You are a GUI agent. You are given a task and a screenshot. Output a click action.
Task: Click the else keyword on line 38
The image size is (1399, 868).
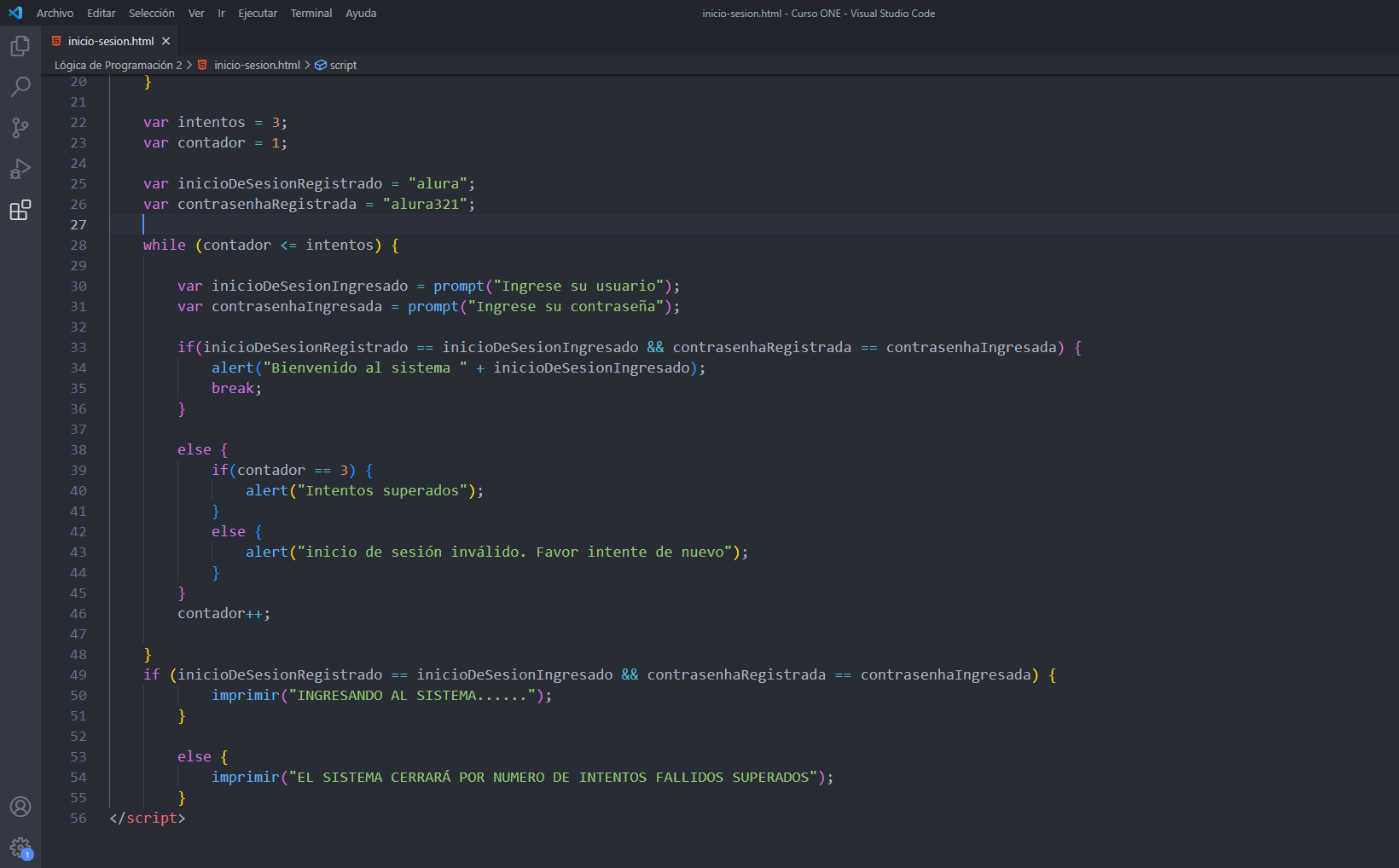coord(194,450)
